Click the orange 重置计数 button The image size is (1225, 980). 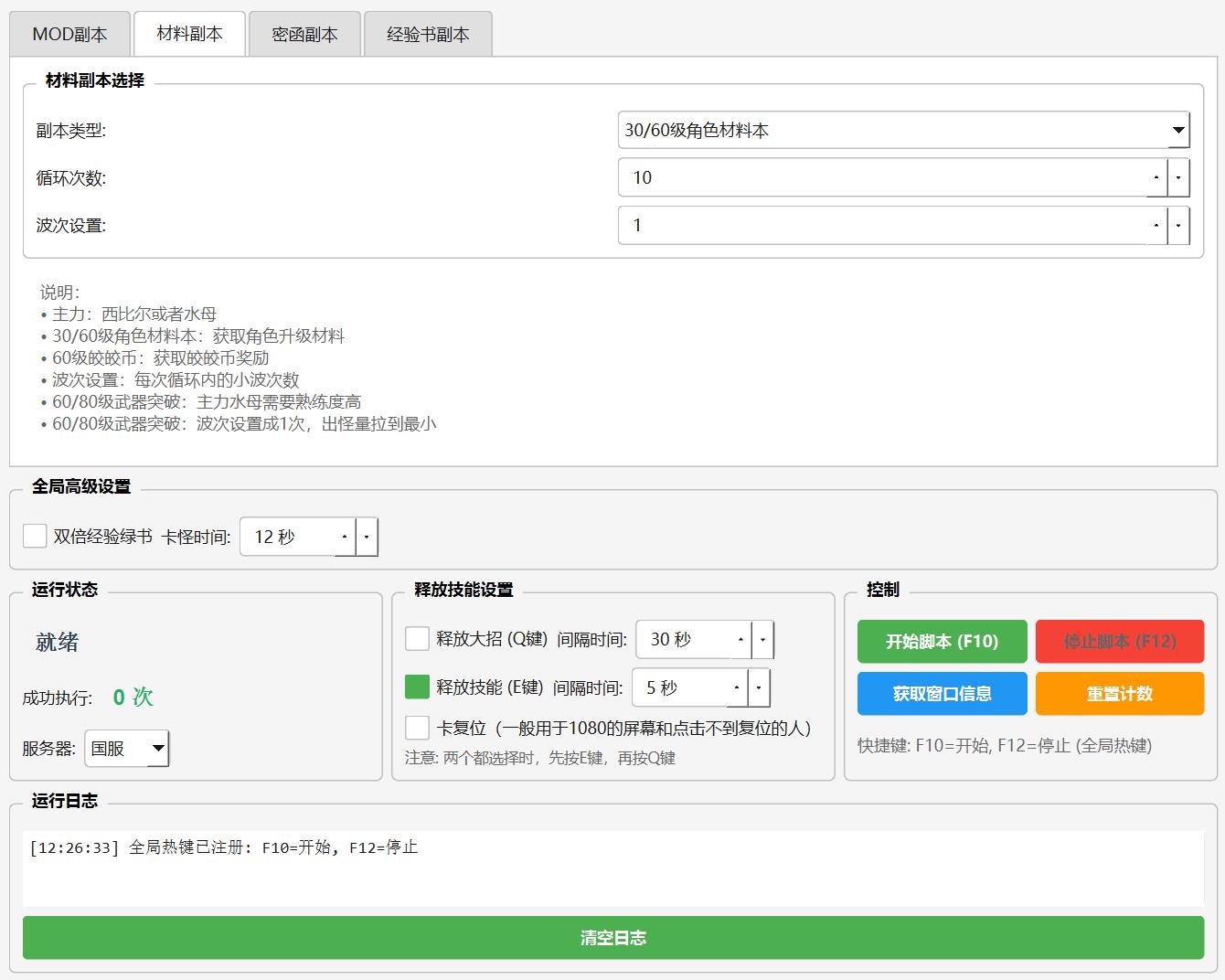pyautogui.click(x=1119, y=694)
